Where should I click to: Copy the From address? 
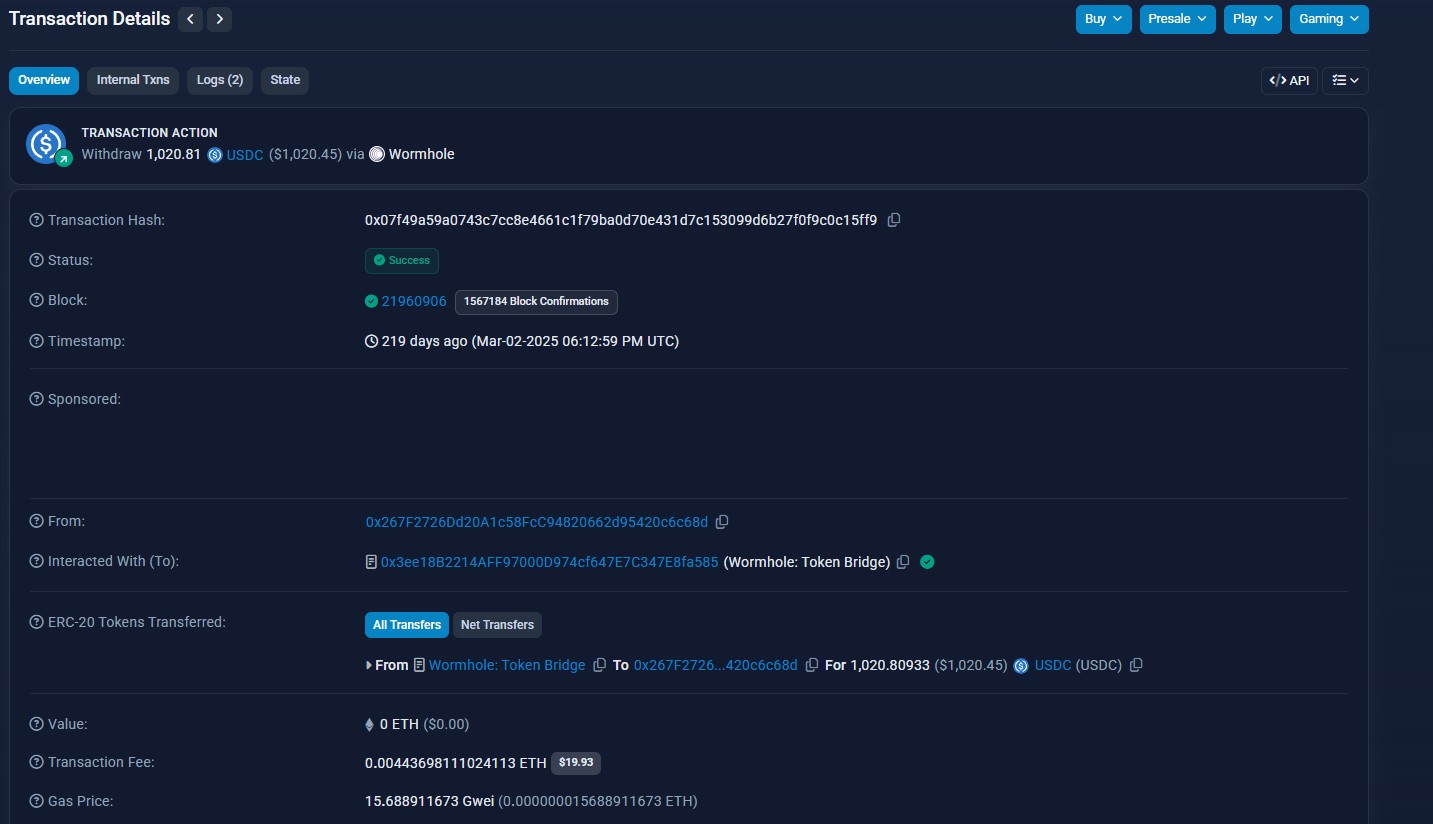click(723, 521)
